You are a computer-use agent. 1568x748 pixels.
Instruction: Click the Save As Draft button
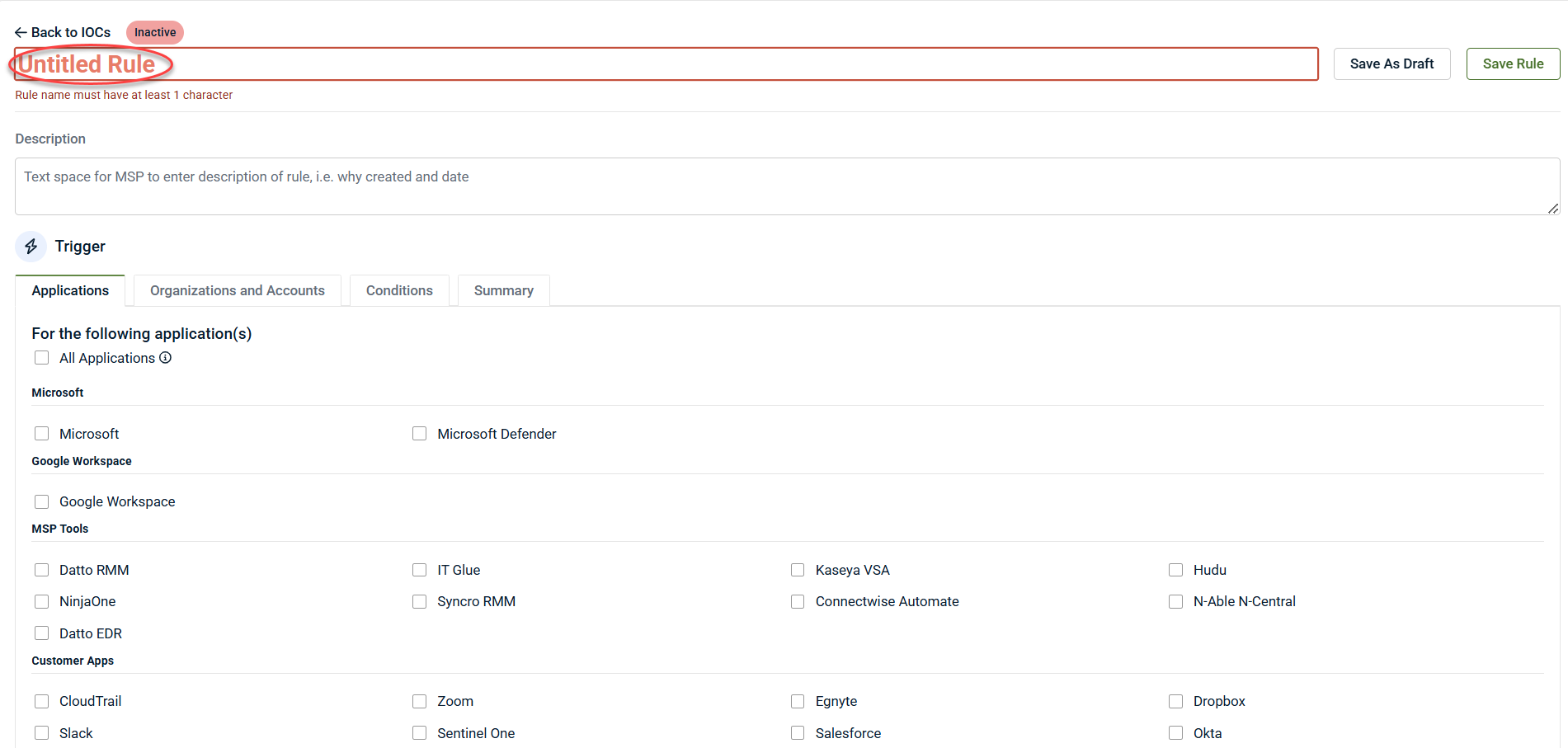pyautogui.click(x=1391, y=64)
